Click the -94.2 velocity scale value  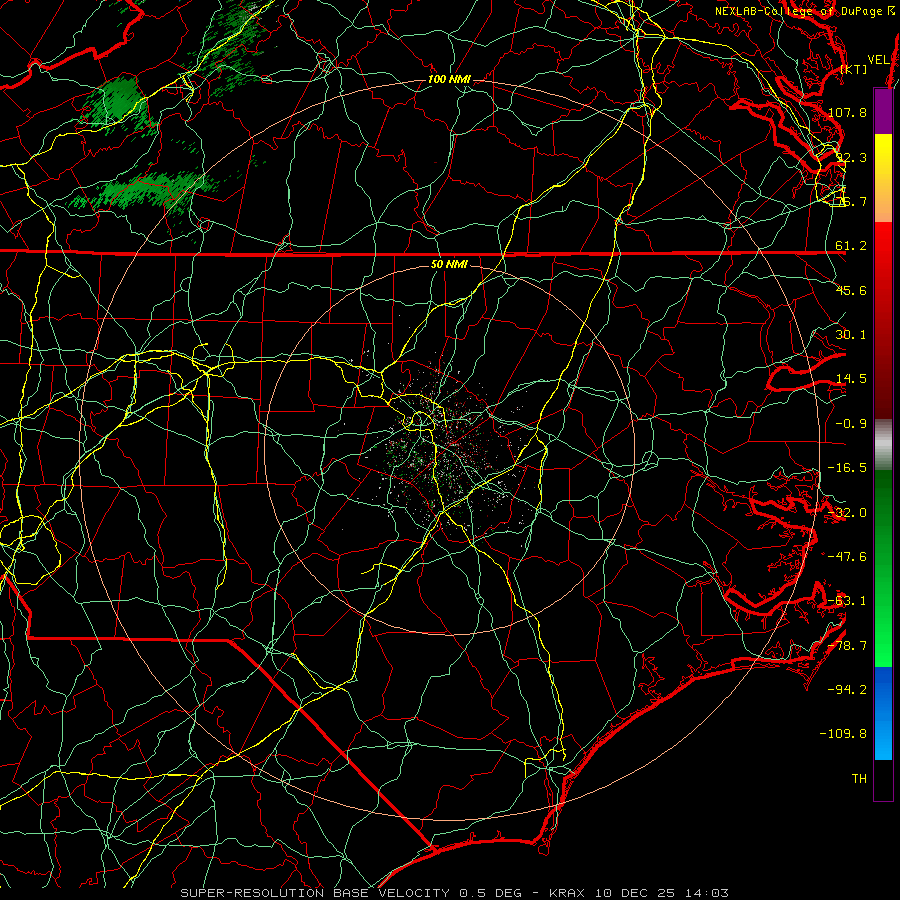click(x=847, y=690)
